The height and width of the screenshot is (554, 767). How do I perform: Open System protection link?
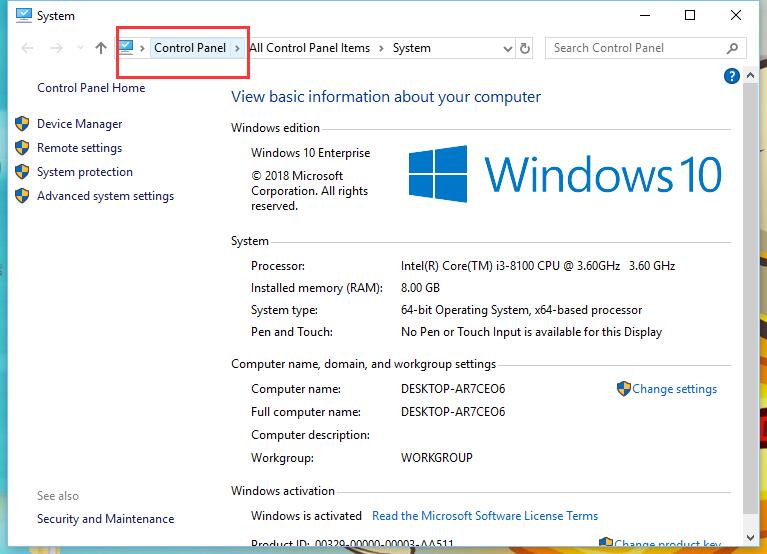coord(85,172)
